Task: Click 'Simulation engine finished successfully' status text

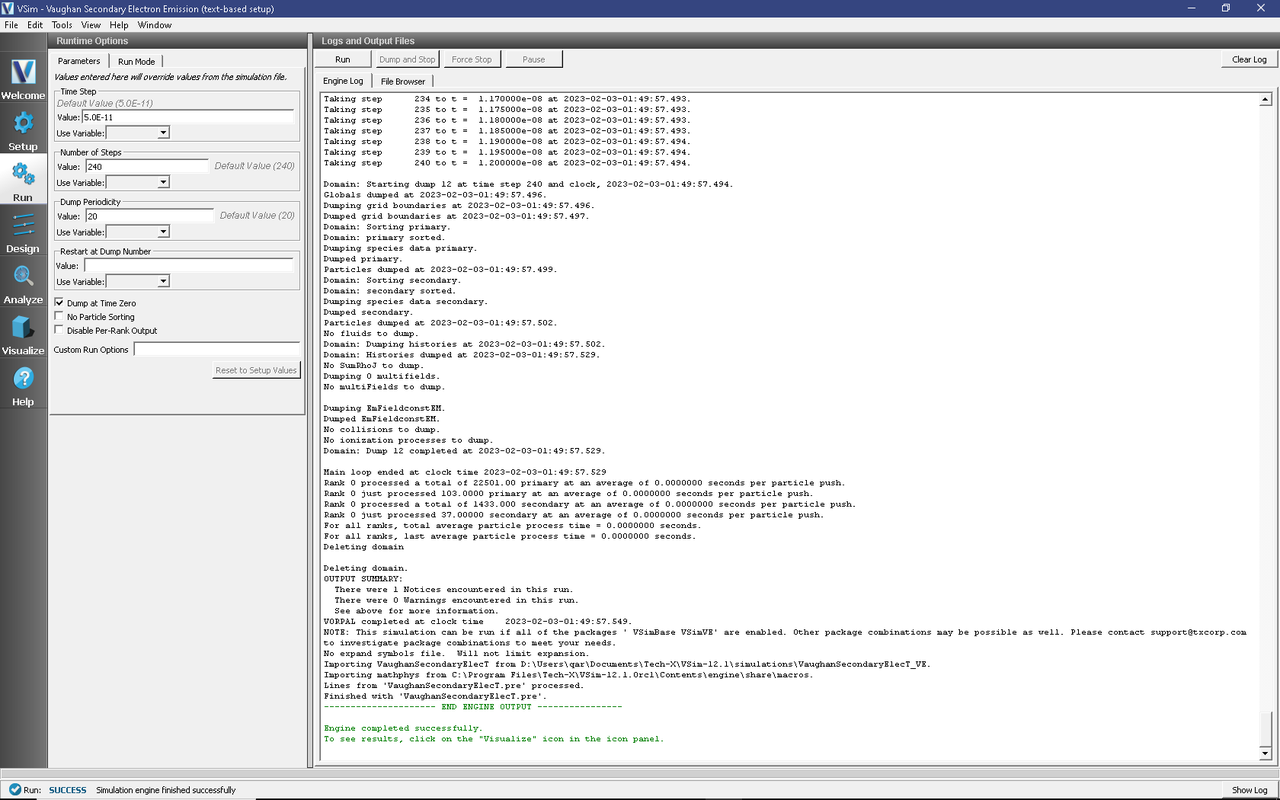Action: [166, 790]
